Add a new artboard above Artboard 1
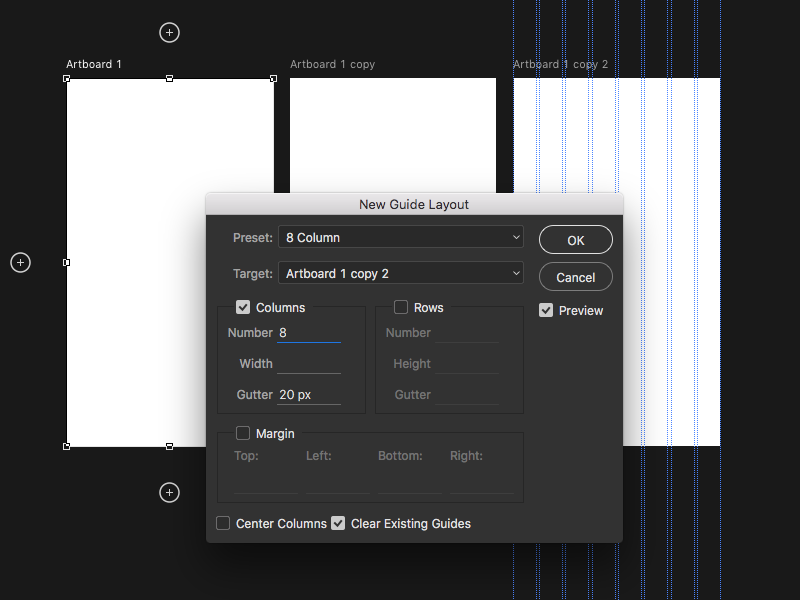Viewport: 800px width, 600px height. pyautogui.click(x=169, y=33)
